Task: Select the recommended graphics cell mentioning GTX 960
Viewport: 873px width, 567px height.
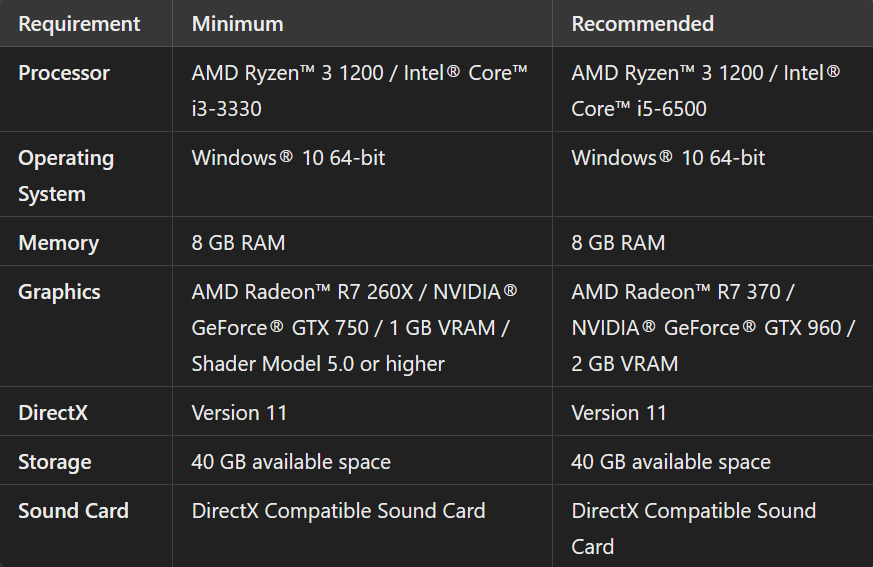Action: tap(712, 328)
